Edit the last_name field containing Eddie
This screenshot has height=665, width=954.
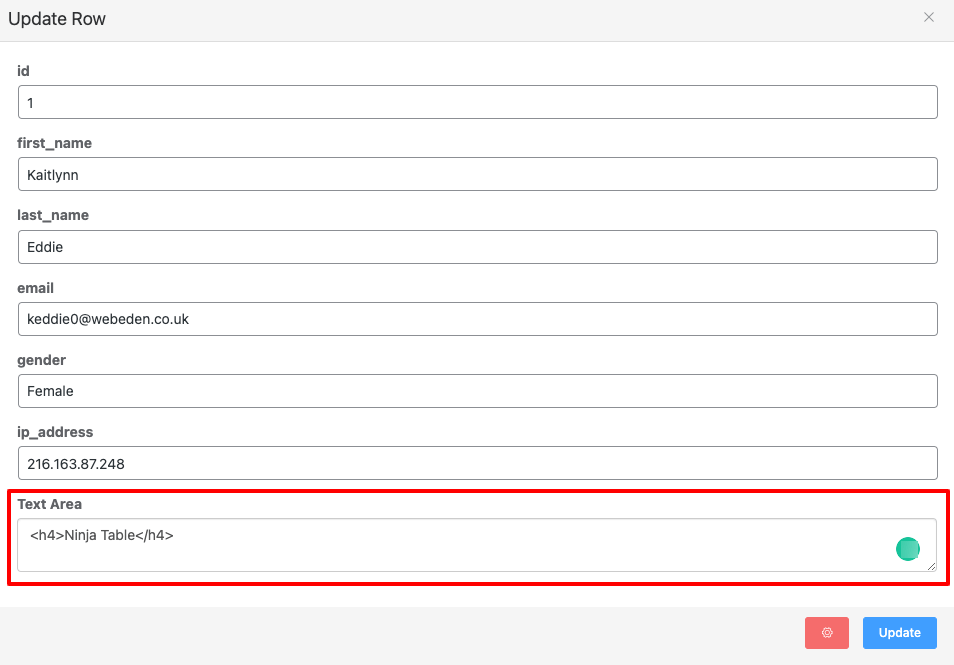pyautogui.click(x=478, y=247)
